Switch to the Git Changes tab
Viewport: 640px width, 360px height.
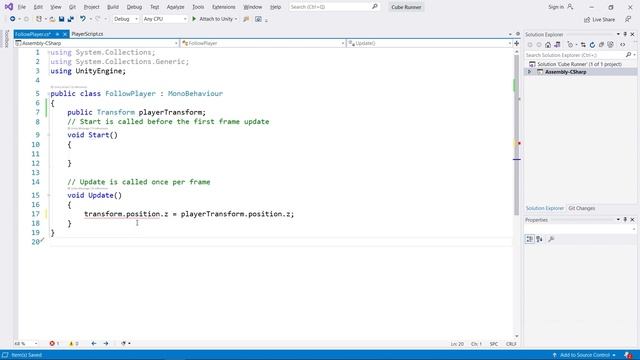[582, 208]
